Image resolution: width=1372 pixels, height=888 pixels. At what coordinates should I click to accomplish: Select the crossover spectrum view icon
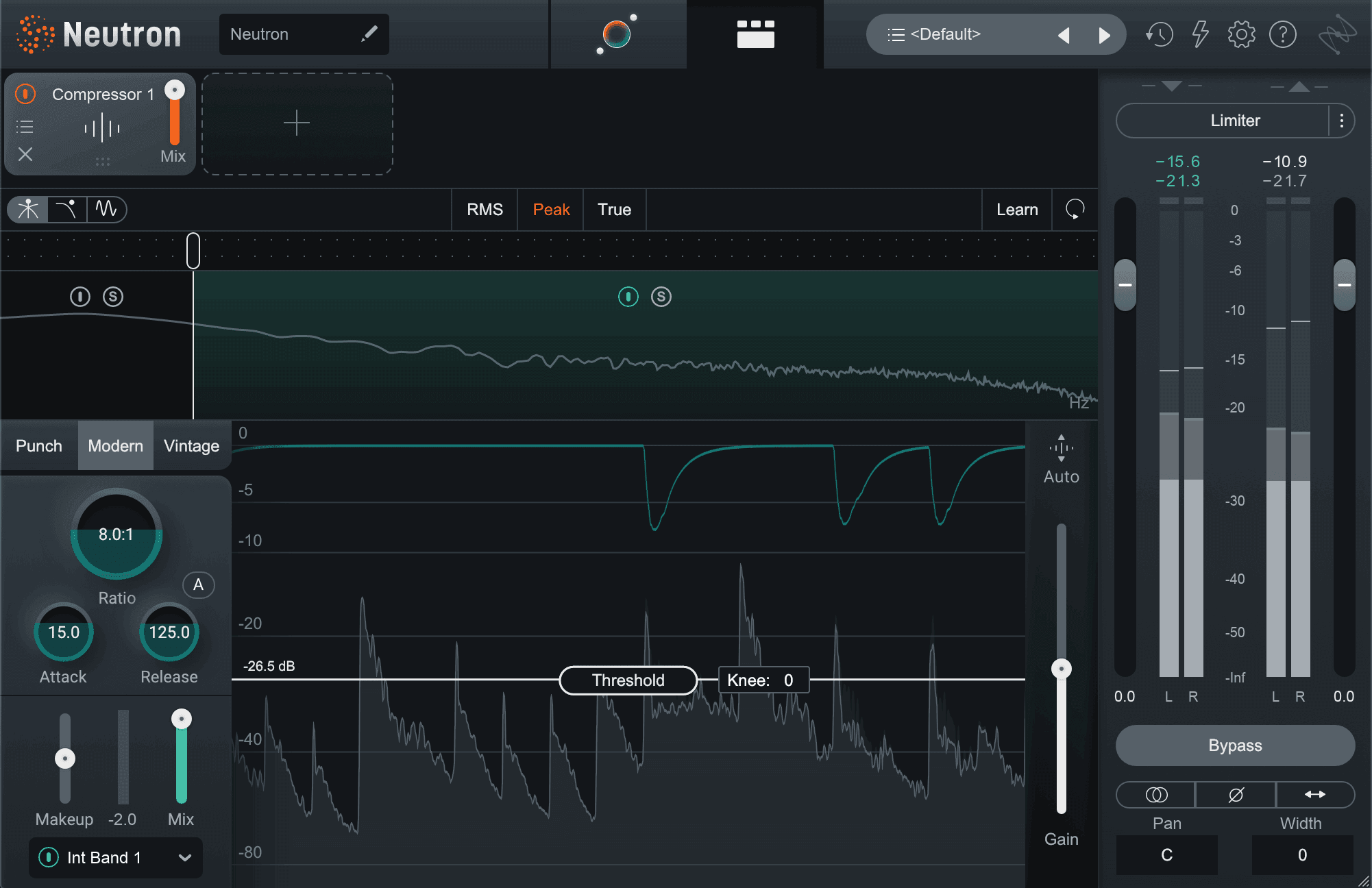tap(28, 209)
